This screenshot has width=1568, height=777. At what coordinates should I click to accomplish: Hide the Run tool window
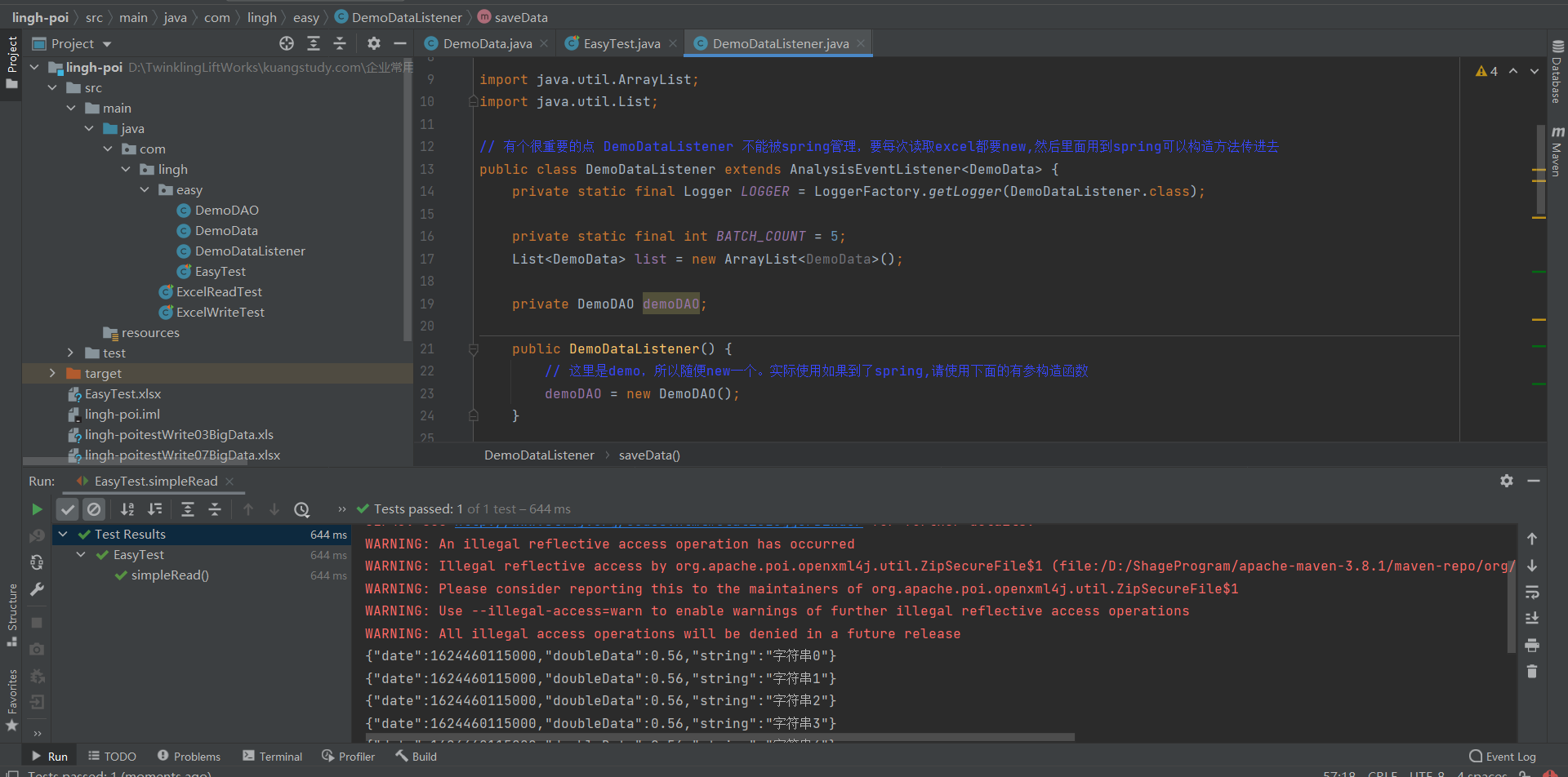pos(1534,481)
